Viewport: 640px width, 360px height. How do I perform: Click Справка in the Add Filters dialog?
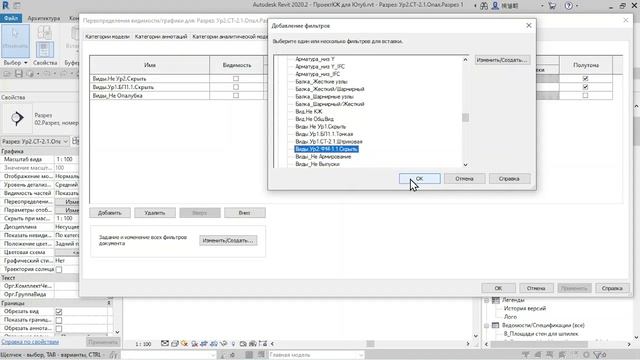(509, 179)
